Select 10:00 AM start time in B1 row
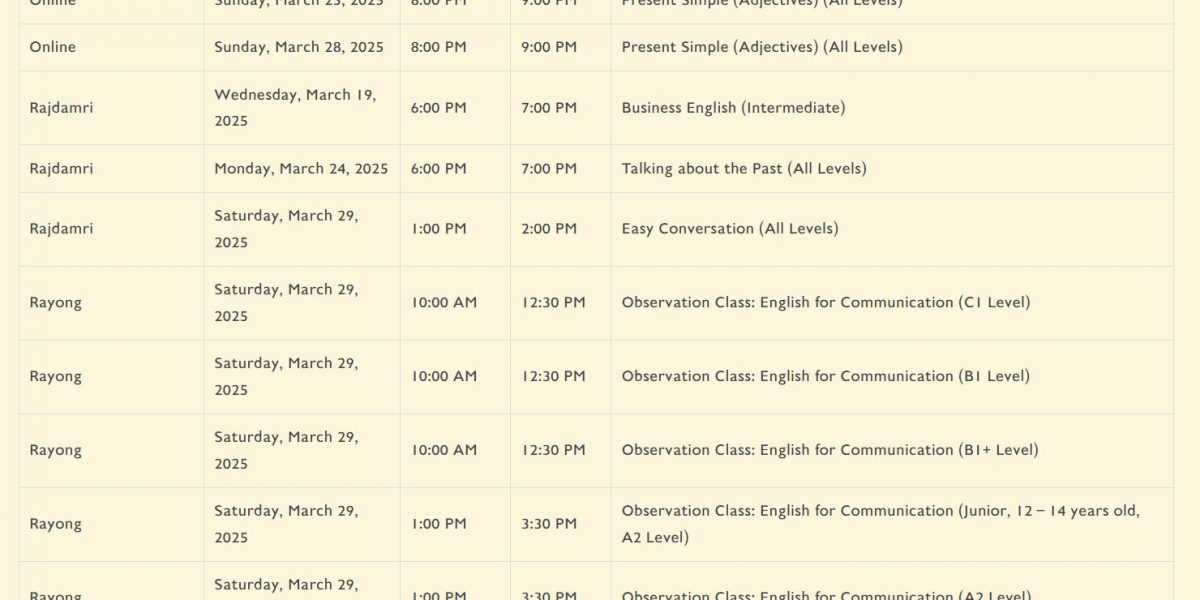 pos(444,377)
